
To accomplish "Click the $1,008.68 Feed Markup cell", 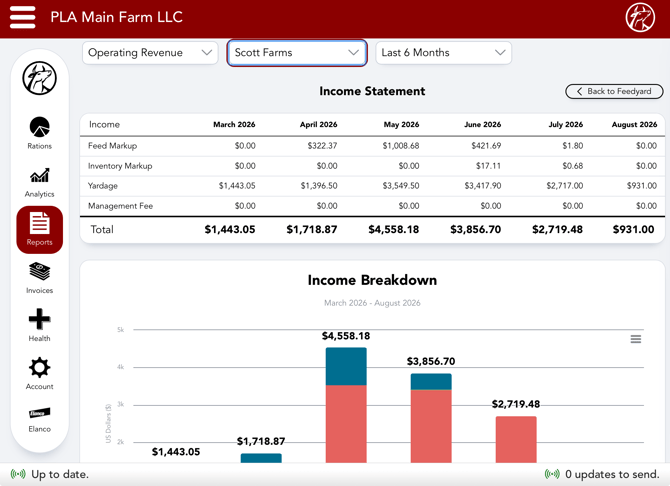I will (401, 146).
